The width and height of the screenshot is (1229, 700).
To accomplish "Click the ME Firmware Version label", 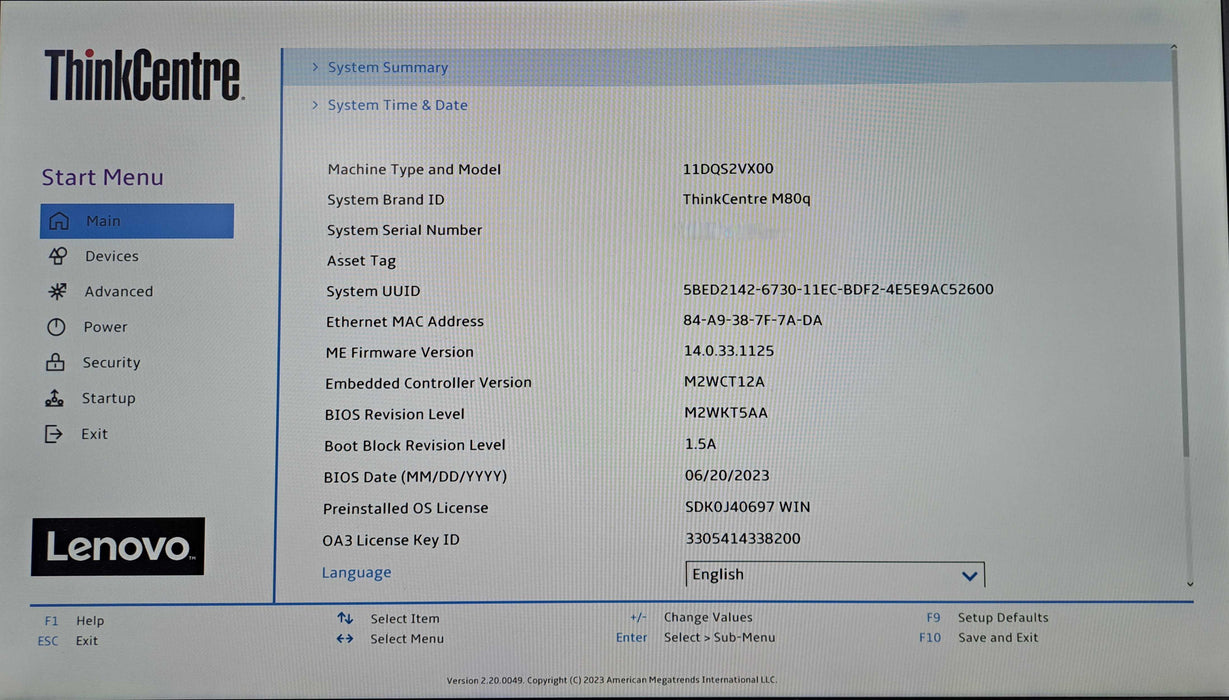I will pos(399,352).
